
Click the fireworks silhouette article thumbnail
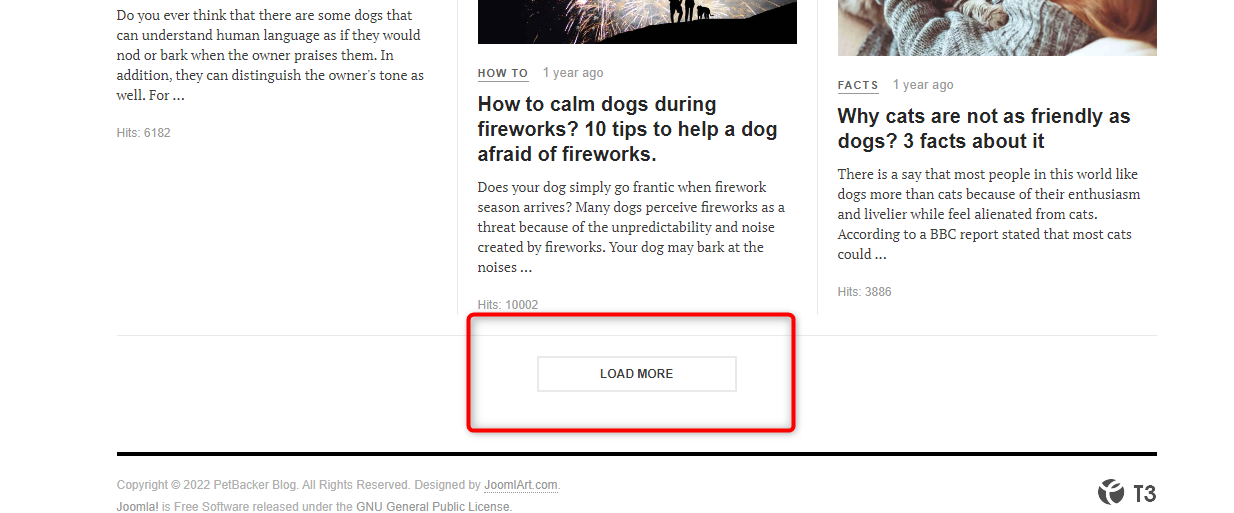pos(637,22)
